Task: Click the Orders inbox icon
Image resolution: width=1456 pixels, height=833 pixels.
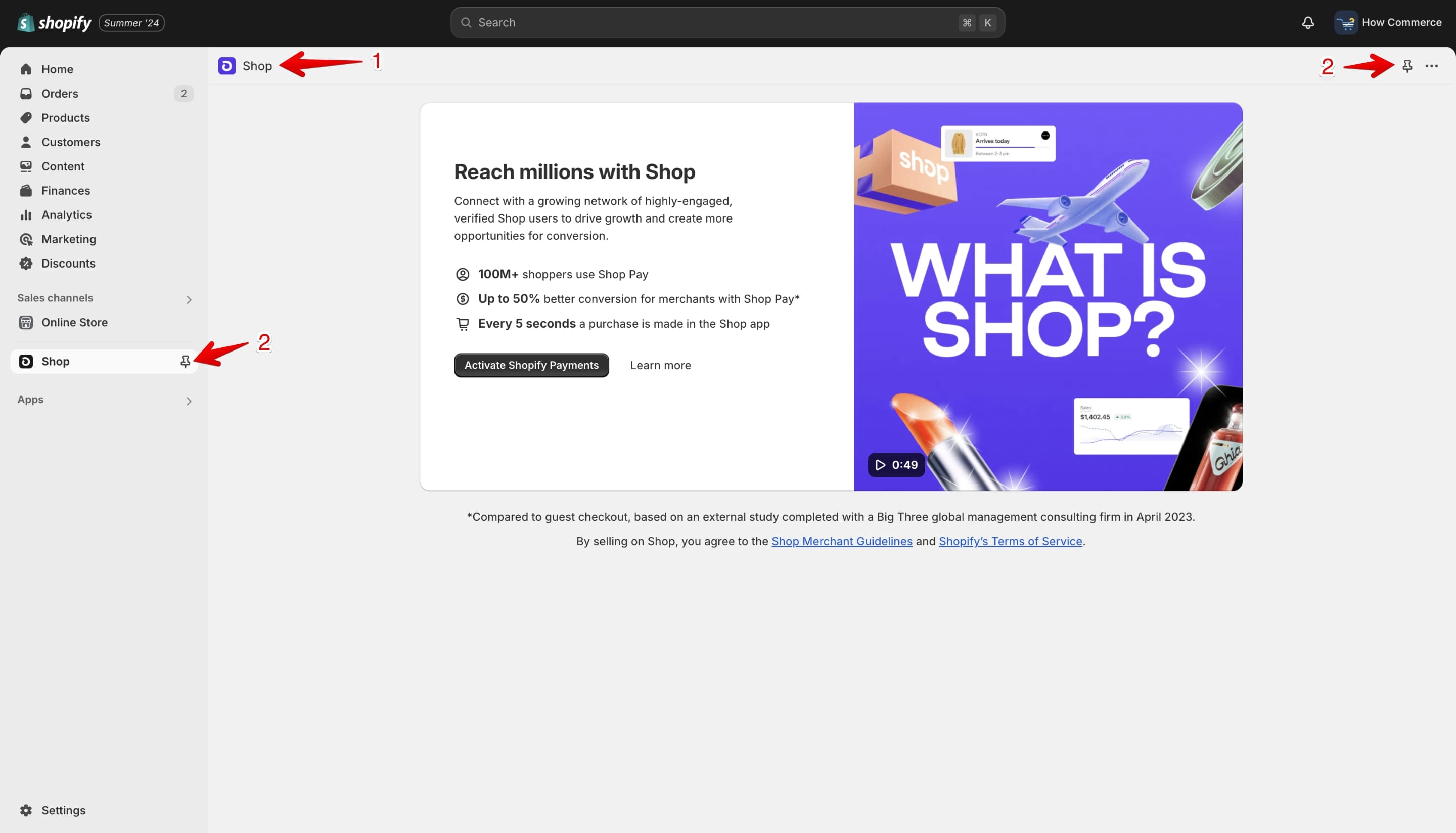Action: tap(26, 93)
